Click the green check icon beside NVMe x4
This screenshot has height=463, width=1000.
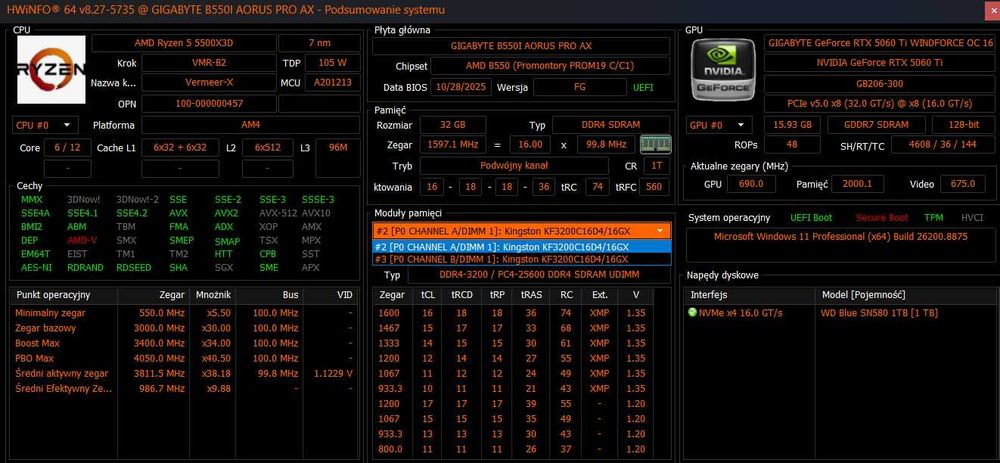tap(692, 312)
